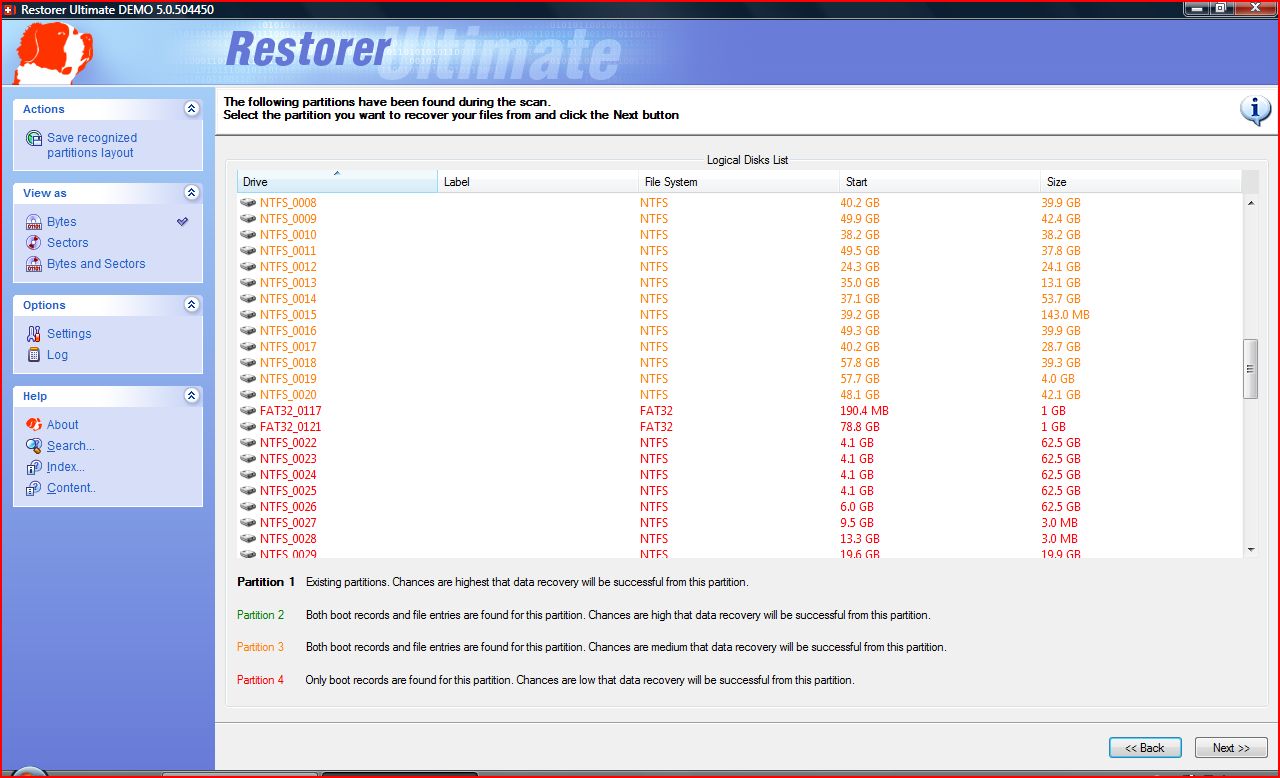The width and height of the screenshot is (1280, 778).
Task: Click the list scroll down arrow
Action: point(1250,549)
